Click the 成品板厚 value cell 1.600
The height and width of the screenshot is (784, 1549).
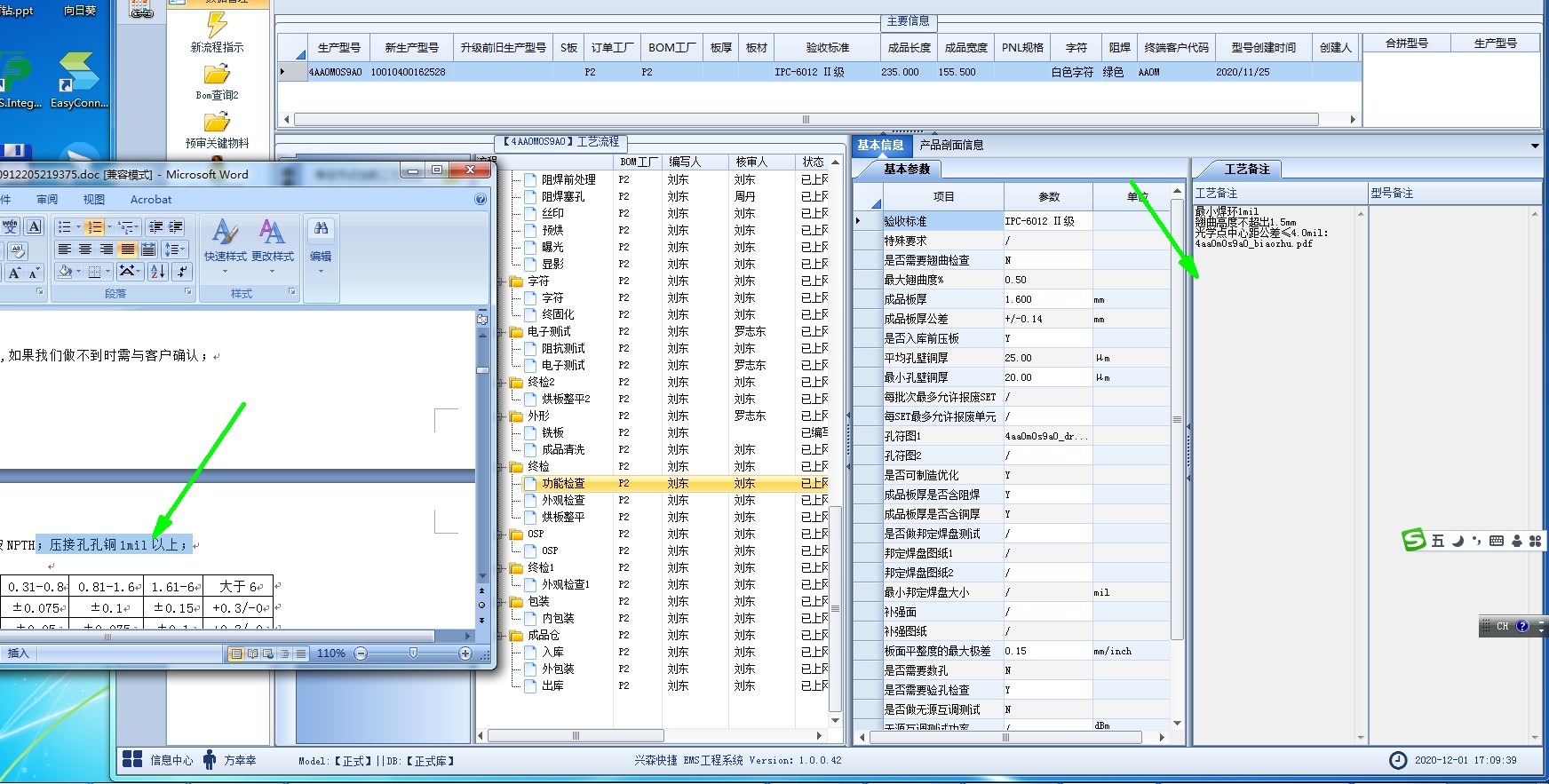pos(1048,299)
